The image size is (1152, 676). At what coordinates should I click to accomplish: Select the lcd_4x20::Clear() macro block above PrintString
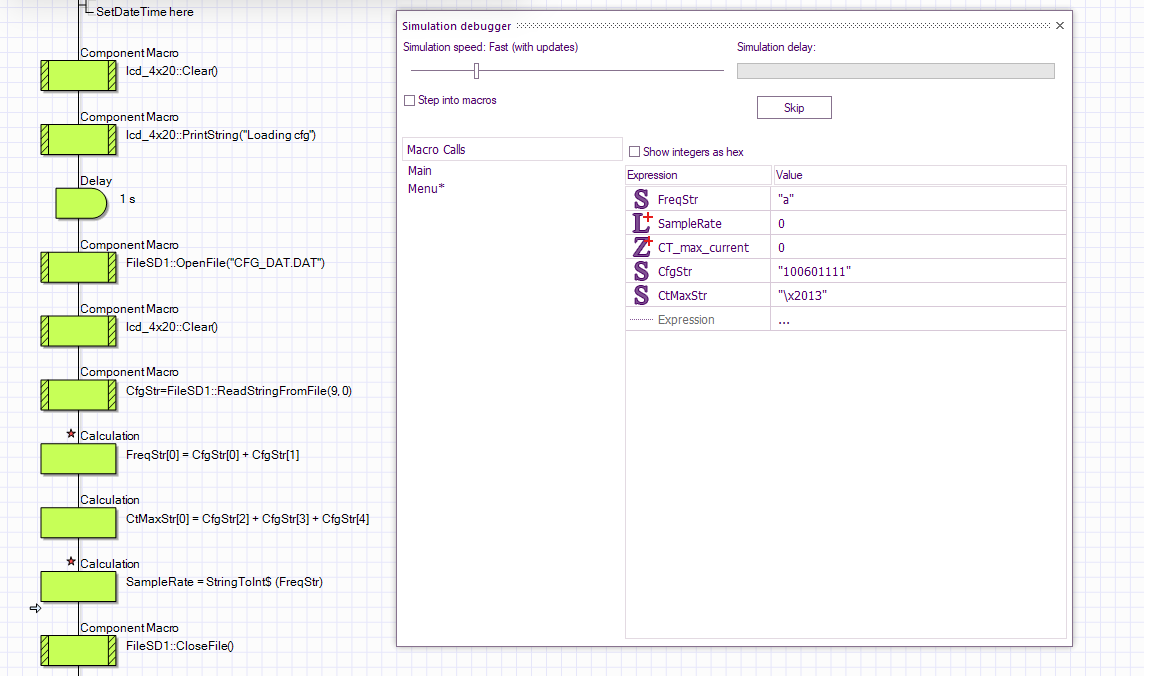click(79, 76)
